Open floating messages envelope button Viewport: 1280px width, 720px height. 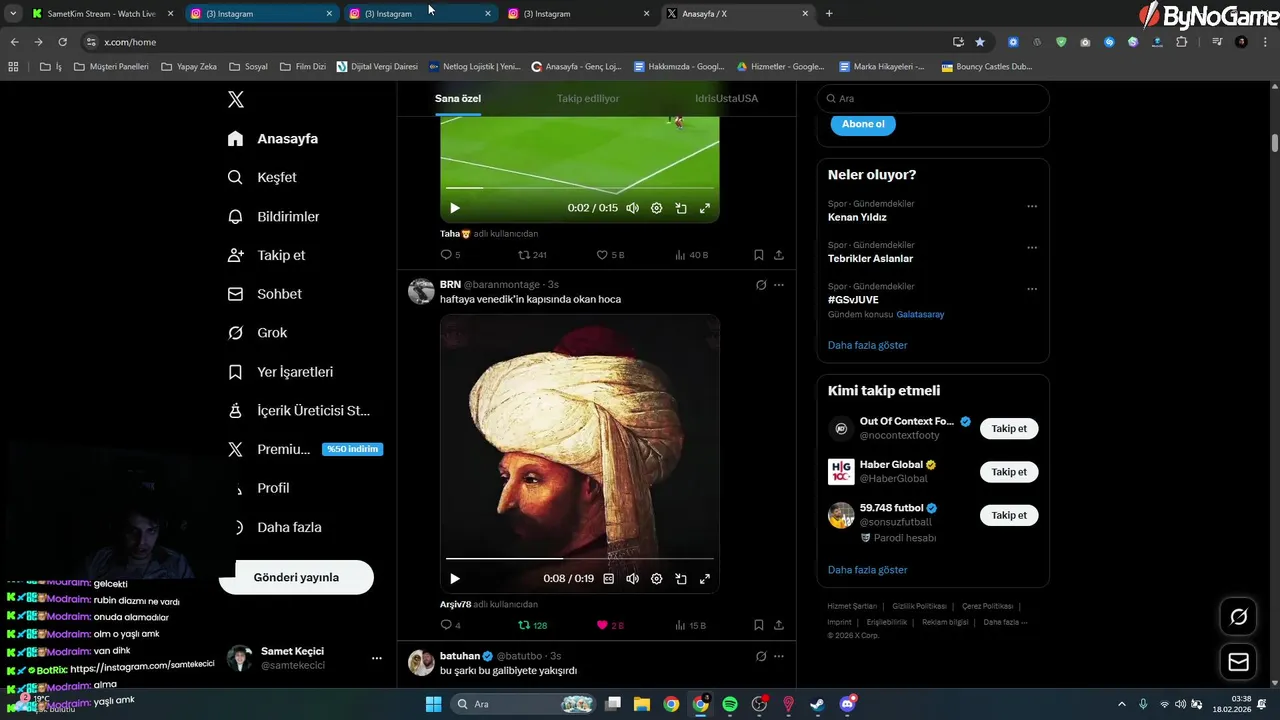pyautogui.click(x=1238, y=662)
